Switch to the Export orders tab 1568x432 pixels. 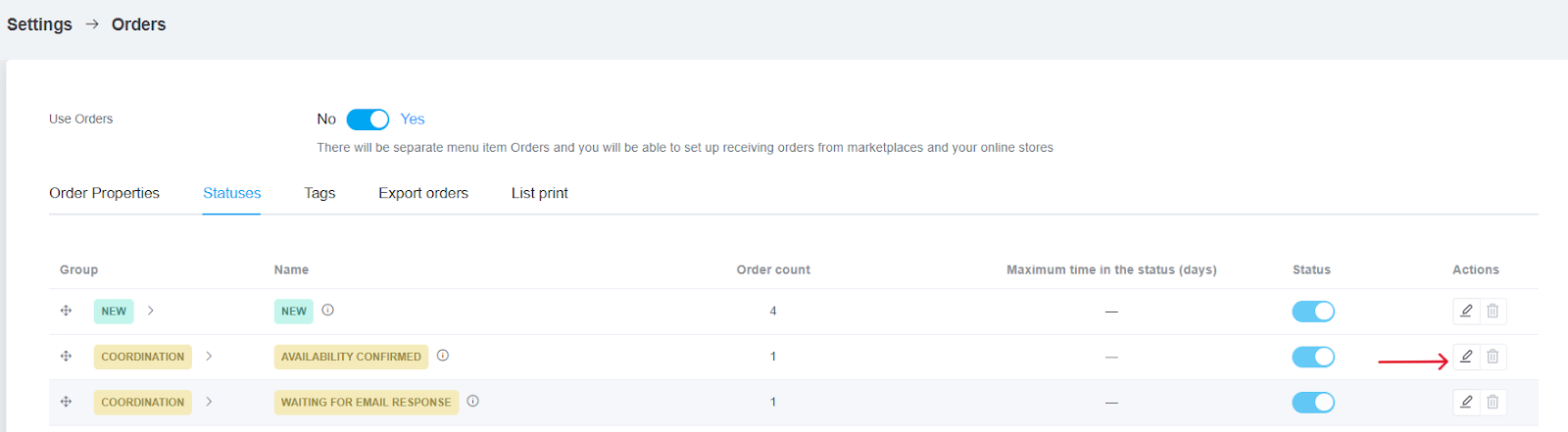click(x=423, y=193)
